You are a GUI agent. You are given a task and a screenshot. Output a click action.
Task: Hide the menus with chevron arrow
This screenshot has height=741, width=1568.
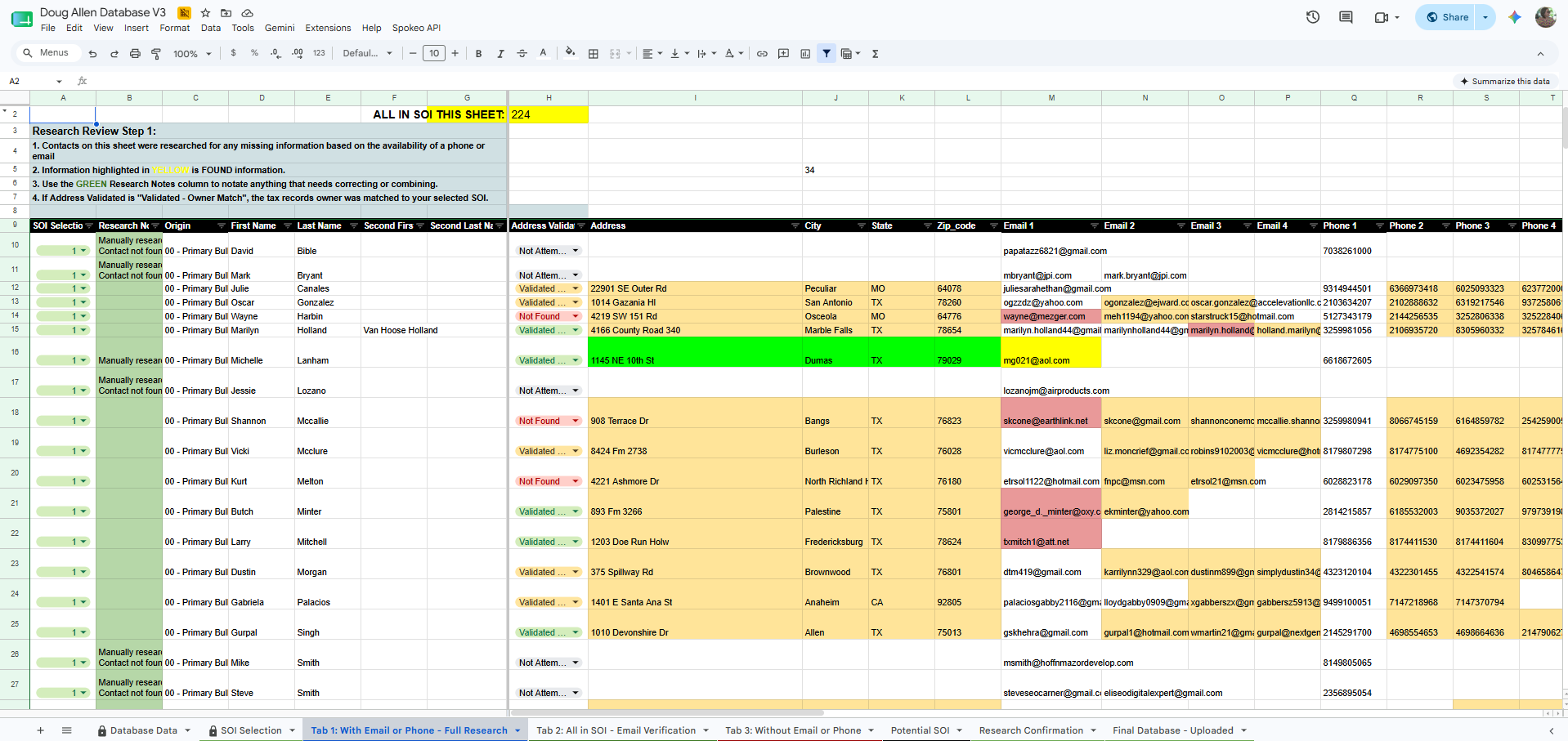point(1540,54)
